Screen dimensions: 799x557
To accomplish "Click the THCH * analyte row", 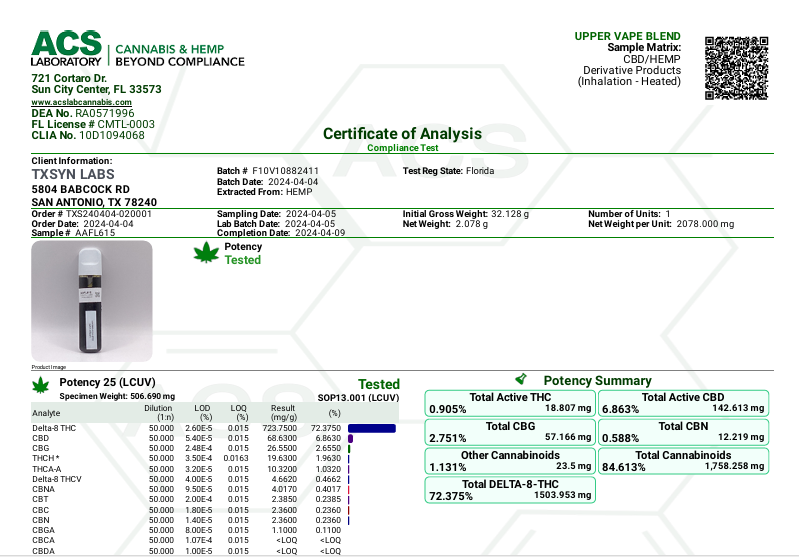I will 214,458.
